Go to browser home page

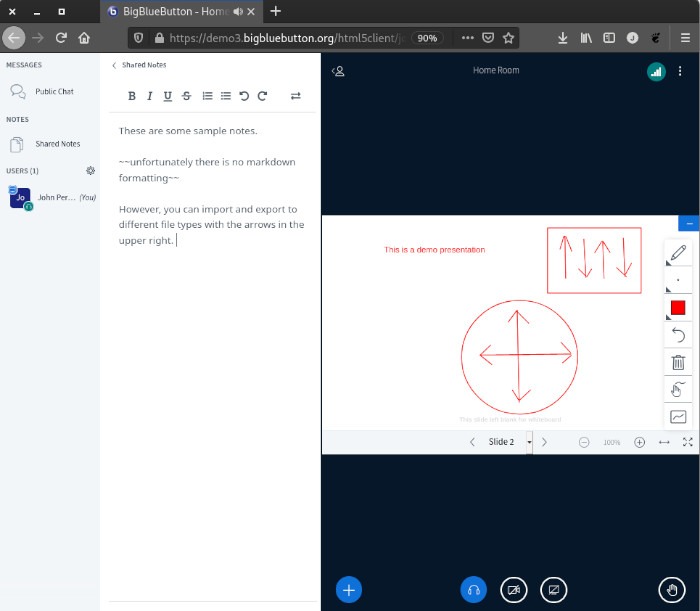(x=84, y=38)
